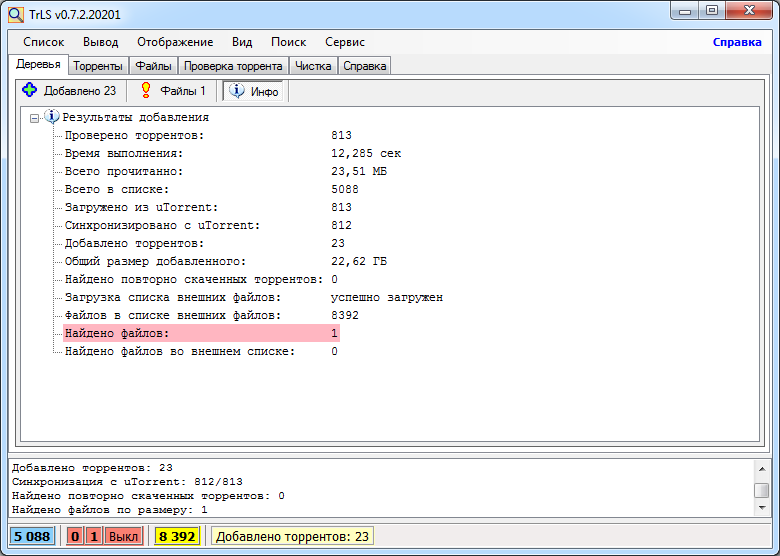Open the Список menu
The height and width of the screenshot is (556, 780).
coord(44,42)
